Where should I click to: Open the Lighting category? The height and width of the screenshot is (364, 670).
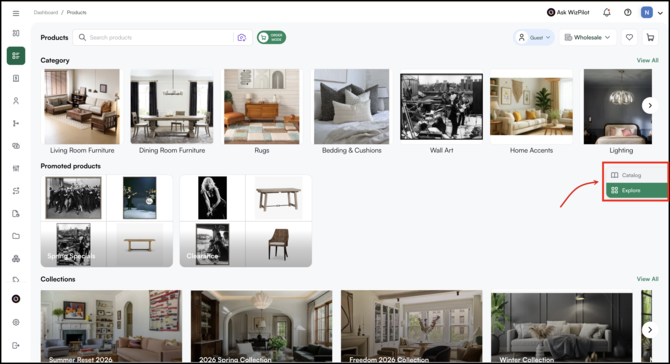(618, 112)
